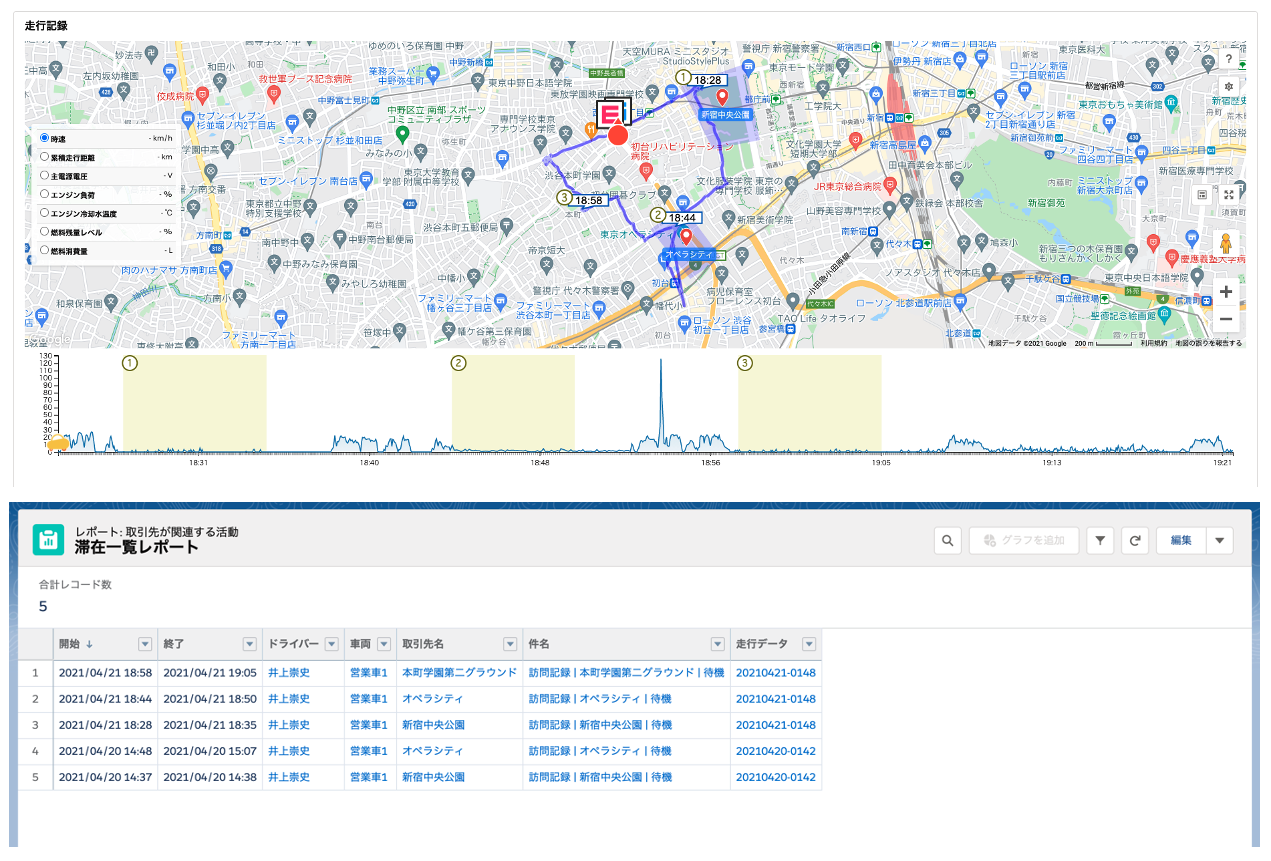
Task: Click the red pin above オペラシティ label
Action: click(x=686, y=238)
